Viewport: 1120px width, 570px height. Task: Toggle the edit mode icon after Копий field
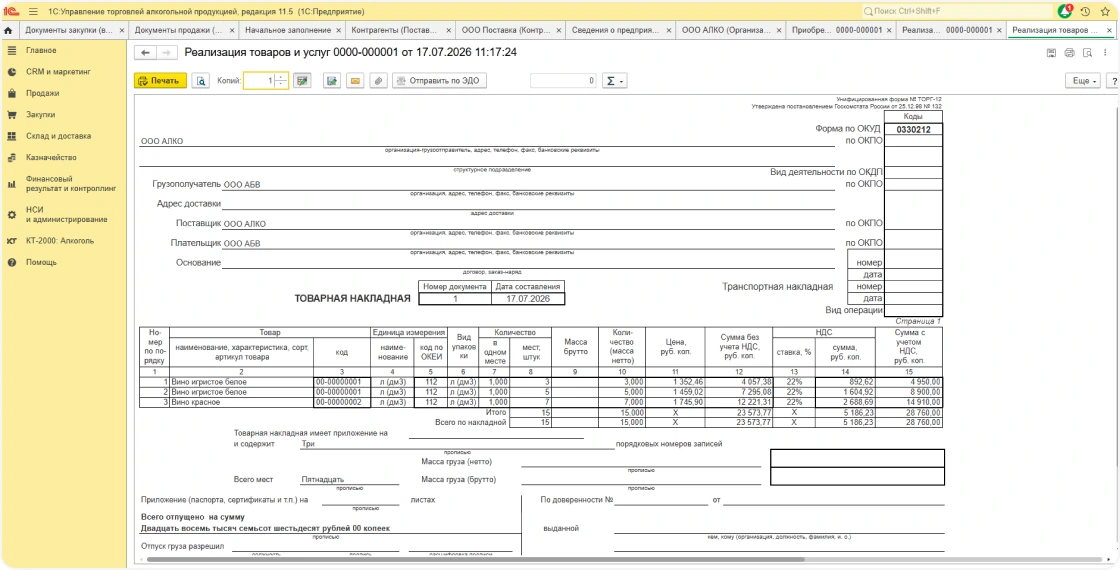click(x=303, y=81)
